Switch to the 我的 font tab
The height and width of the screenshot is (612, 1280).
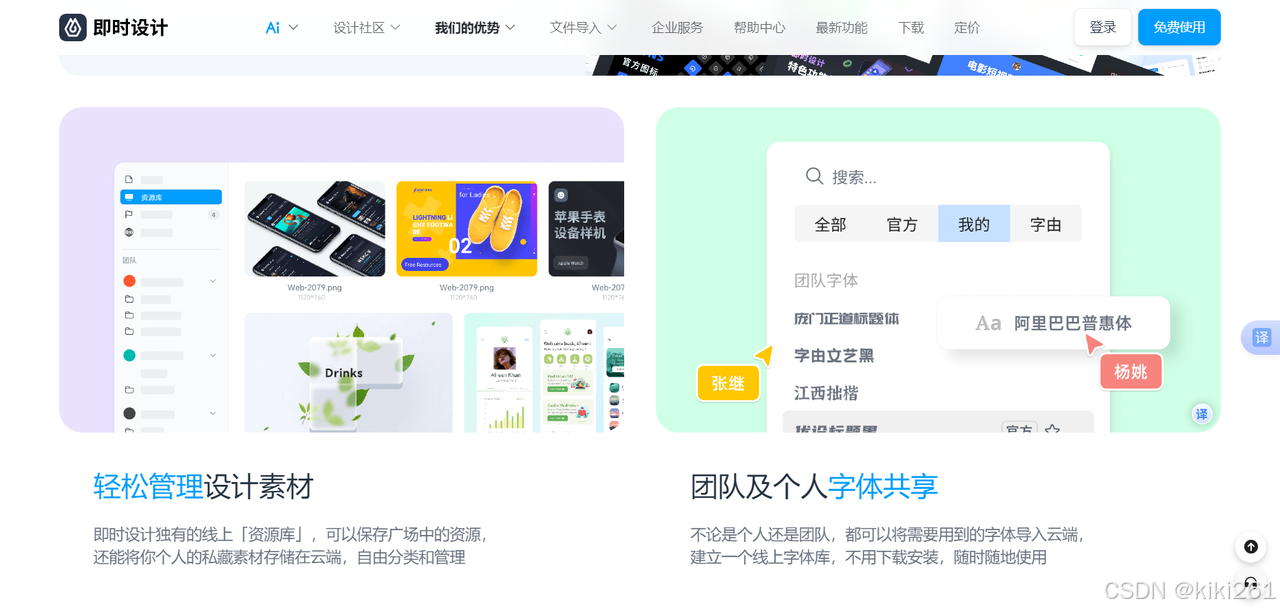click(974, 224)
